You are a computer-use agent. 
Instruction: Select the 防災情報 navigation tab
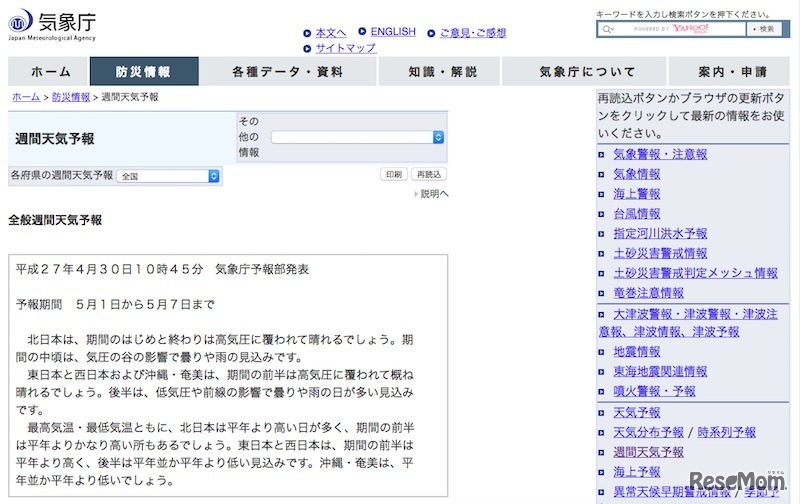point(144,71)
